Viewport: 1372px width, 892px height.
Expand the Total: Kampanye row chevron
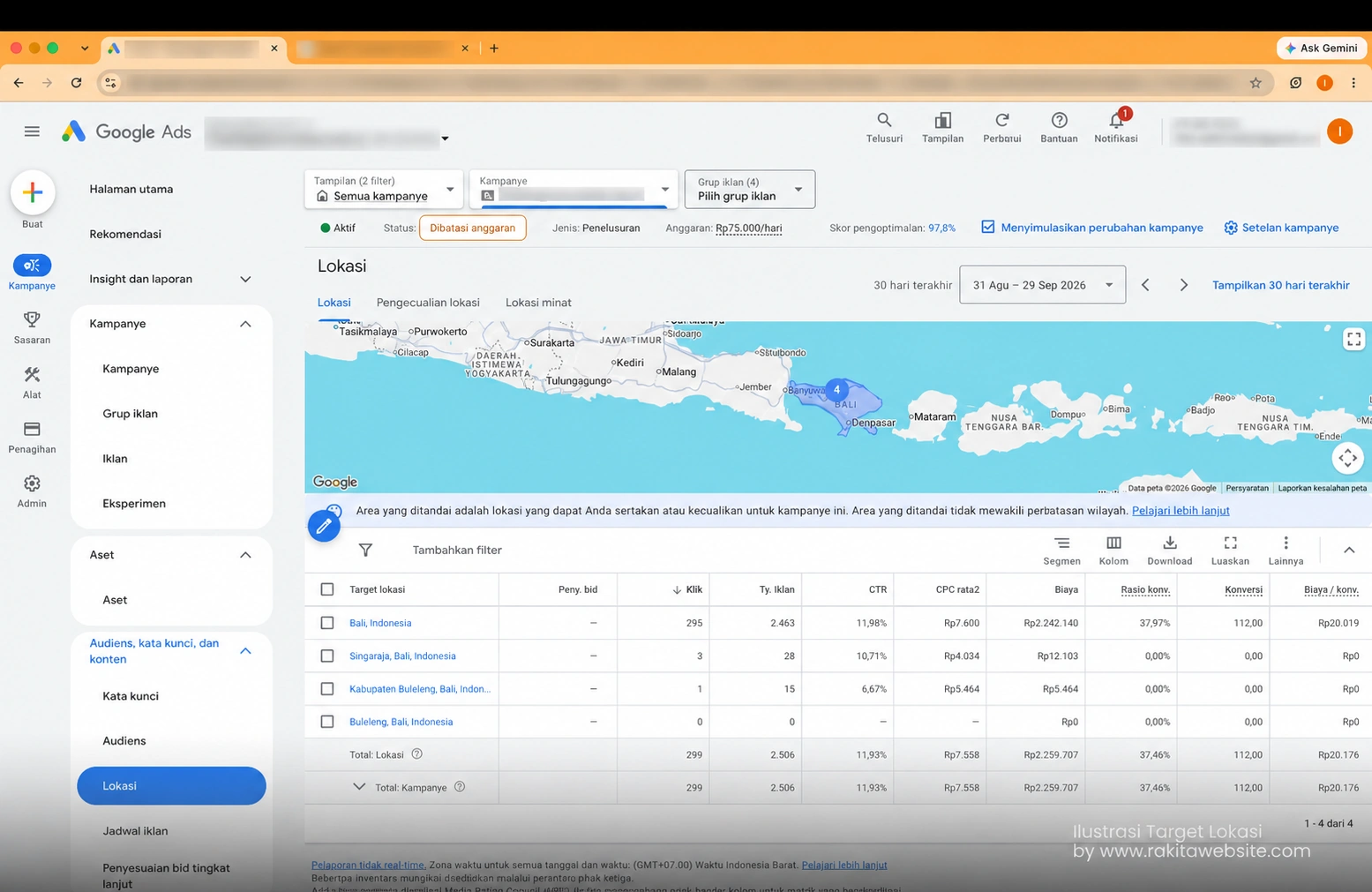click(359, 787)
